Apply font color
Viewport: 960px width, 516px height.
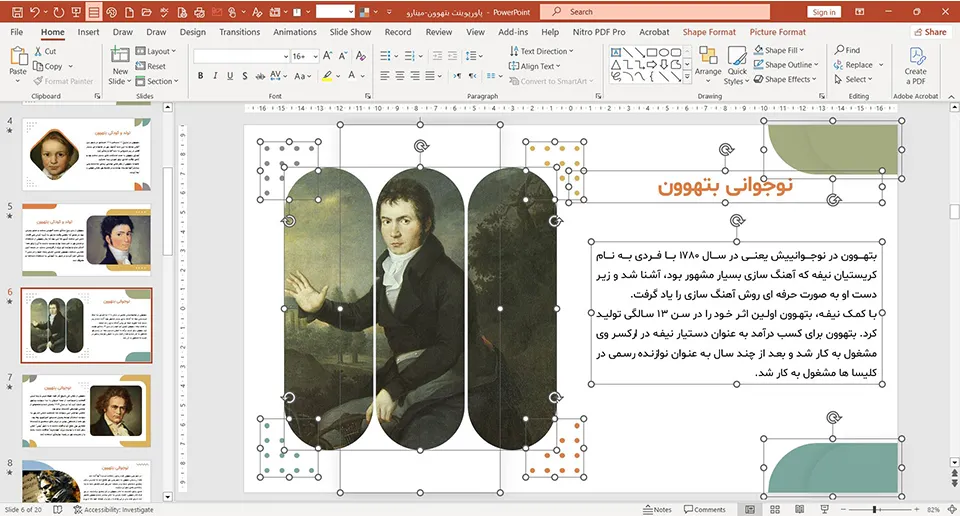coord(351,76)
